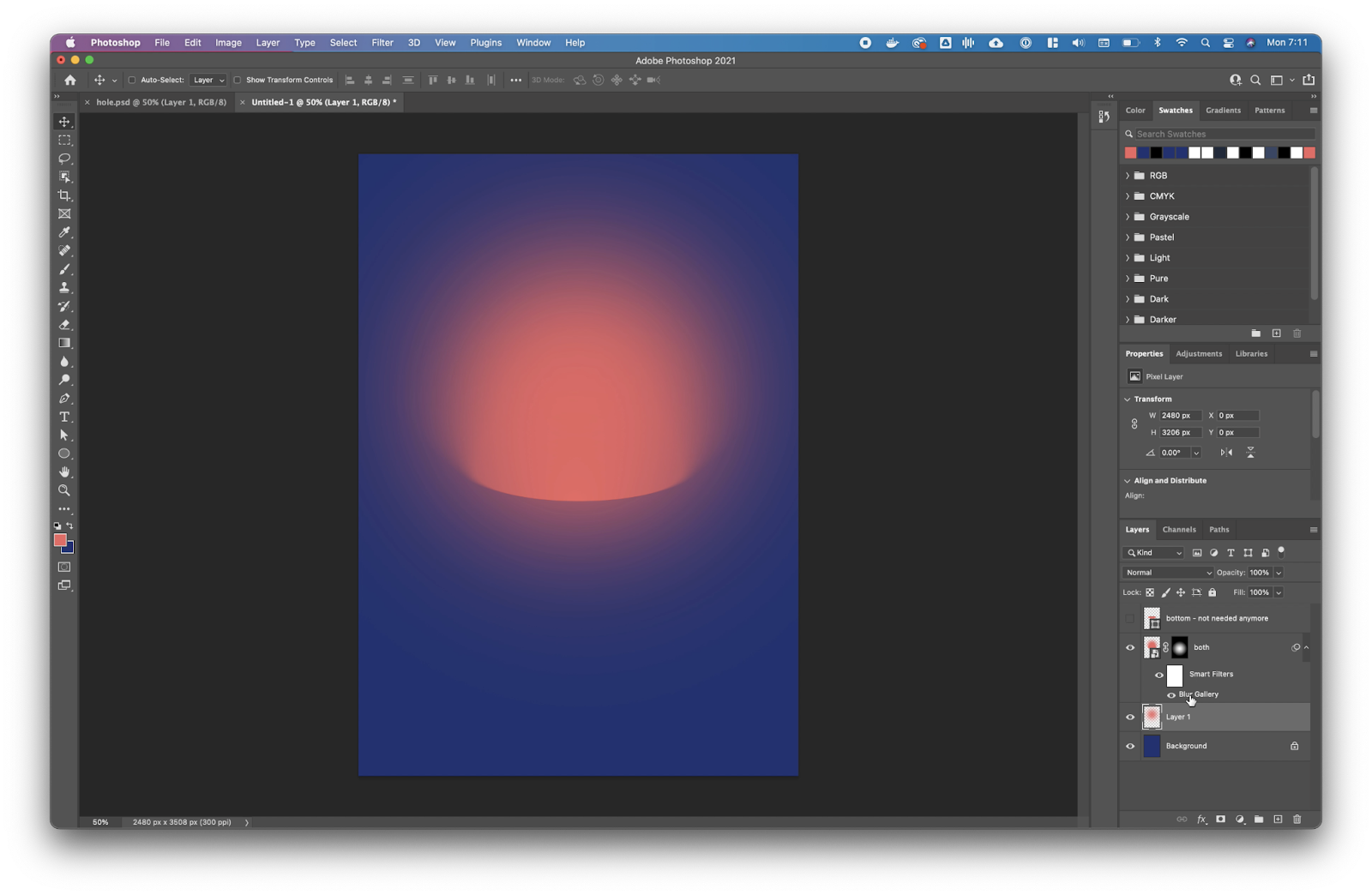Expand the Pastel swatches folder
This screenshot has width=1372, height=895.
(1128, 237)
